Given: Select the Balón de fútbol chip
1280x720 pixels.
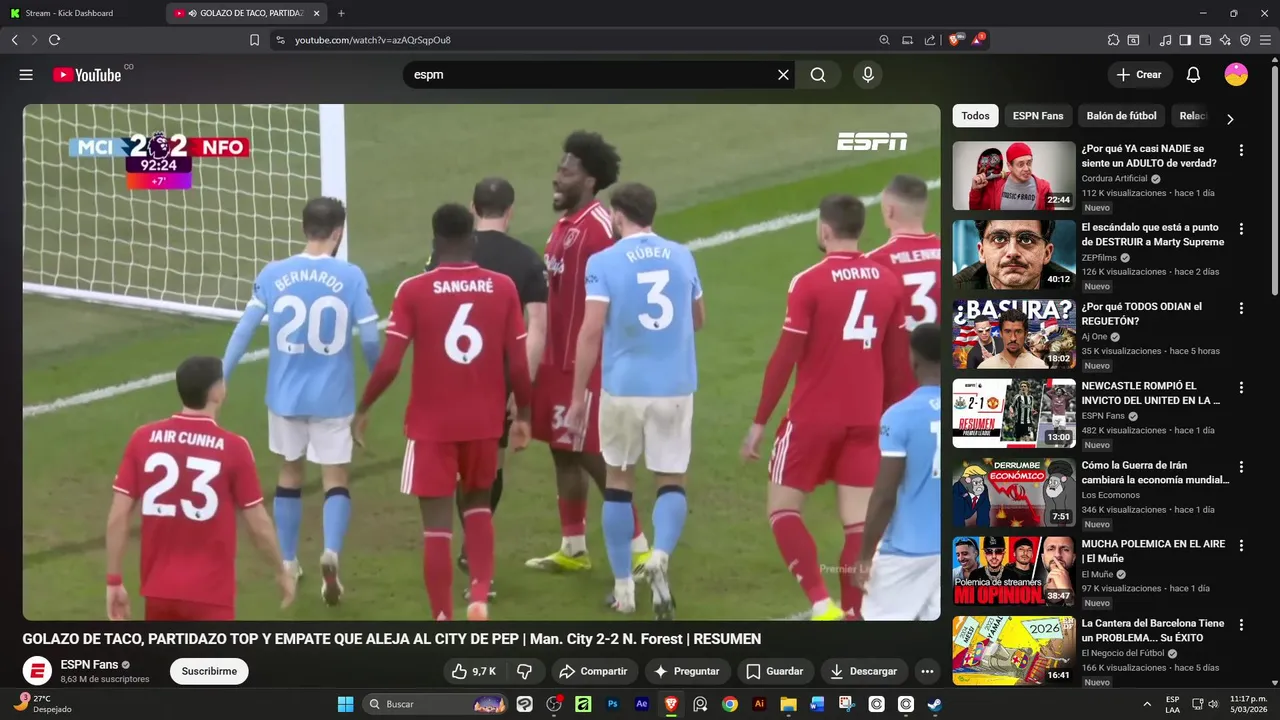Looking at the screenshot, I should pos(1121,116).
